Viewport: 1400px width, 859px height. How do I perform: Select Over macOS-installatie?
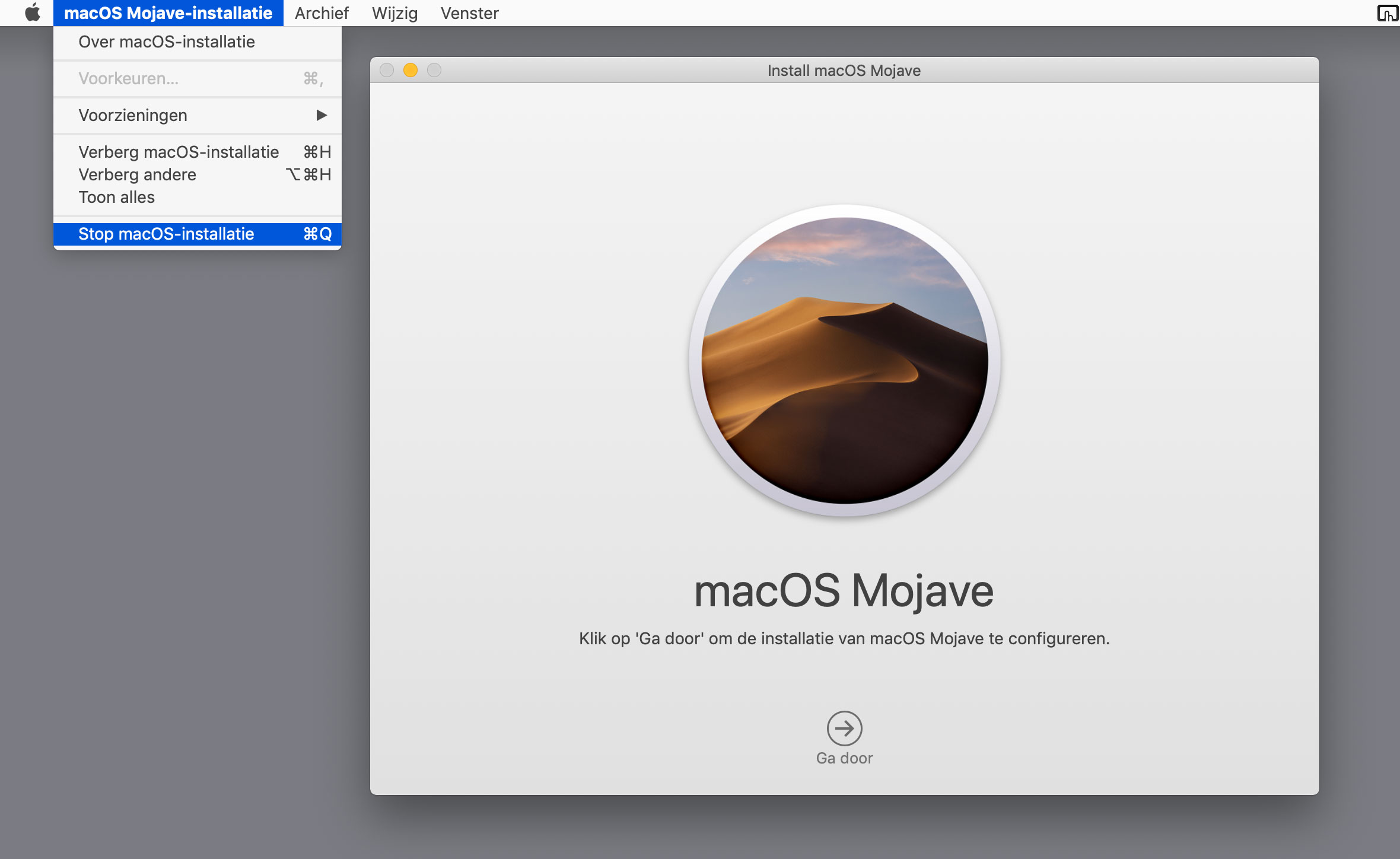click(x=198, y=42)
